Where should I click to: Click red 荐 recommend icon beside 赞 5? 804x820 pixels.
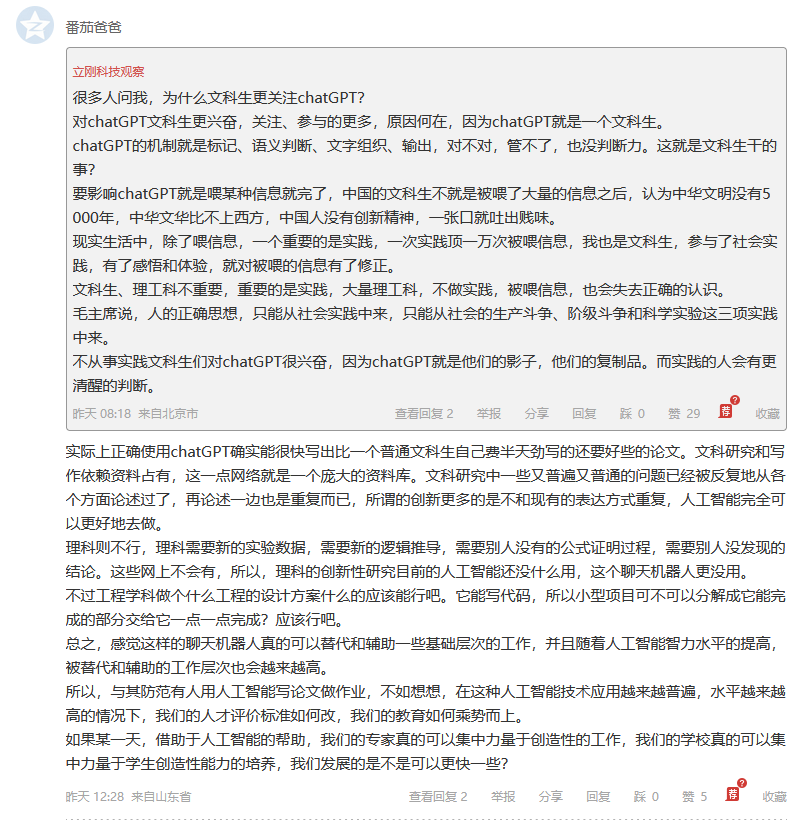[x=733, y=794]
